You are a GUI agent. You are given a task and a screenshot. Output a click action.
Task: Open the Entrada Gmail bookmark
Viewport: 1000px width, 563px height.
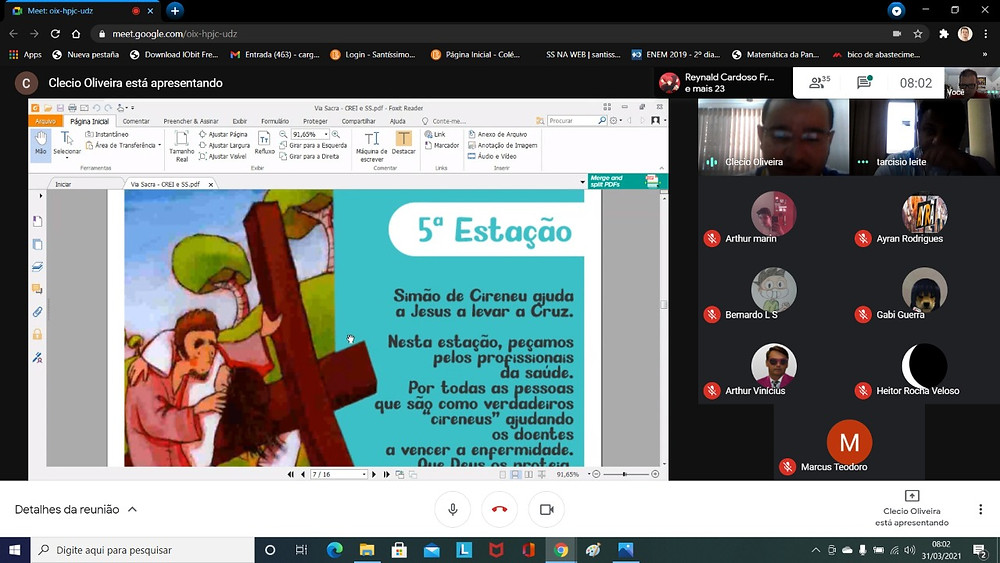pos(276,55)
